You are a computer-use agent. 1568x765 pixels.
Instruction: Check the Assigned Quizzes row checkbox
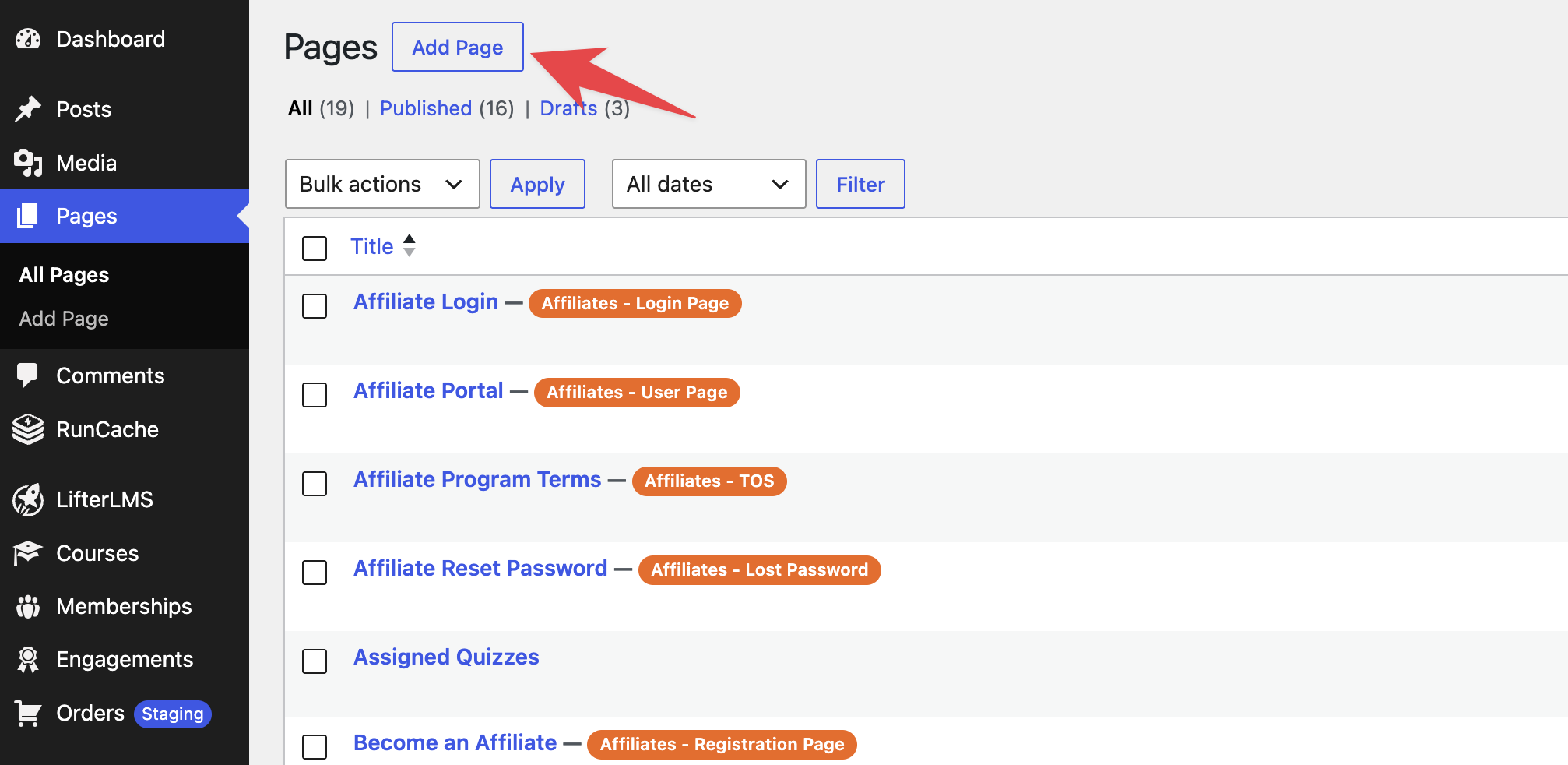point(315,661)
